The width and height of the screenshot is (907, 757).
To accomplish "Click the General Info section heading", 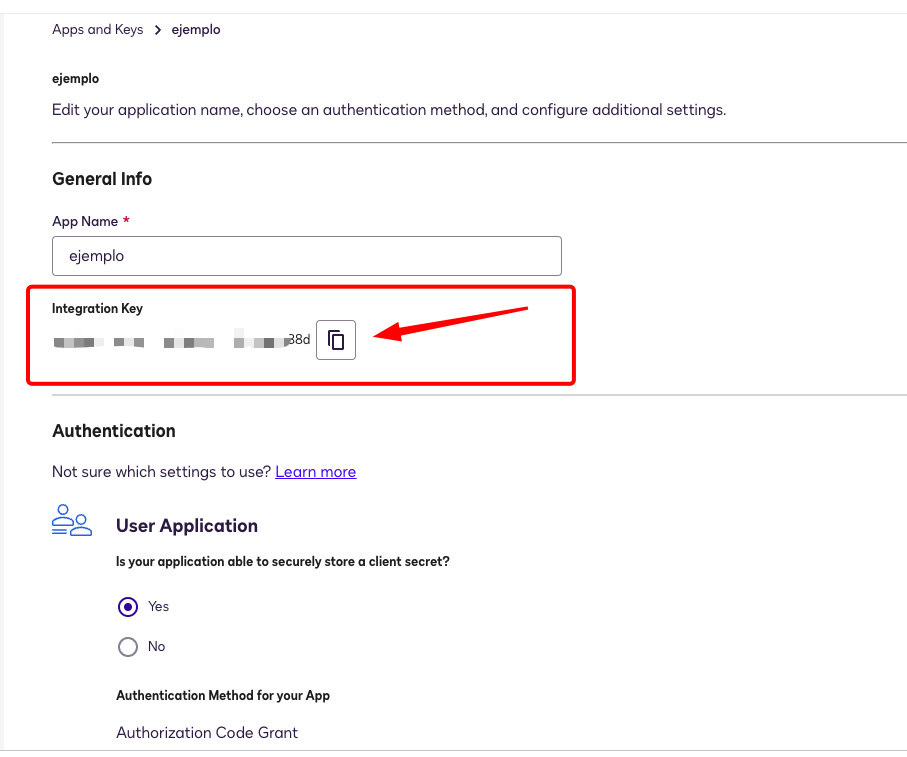I will click(x=102, y=179).
